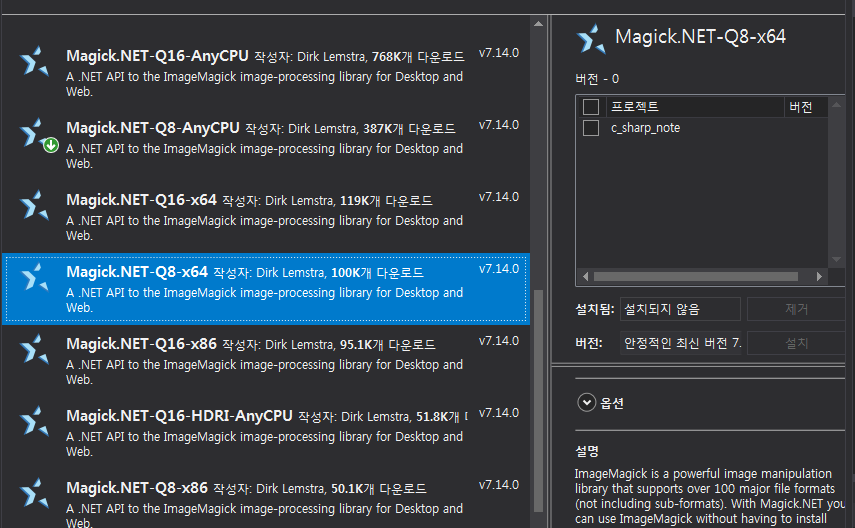Click the 768K개 다운로드 download count
855x528 pixels.
coord(418,57)
